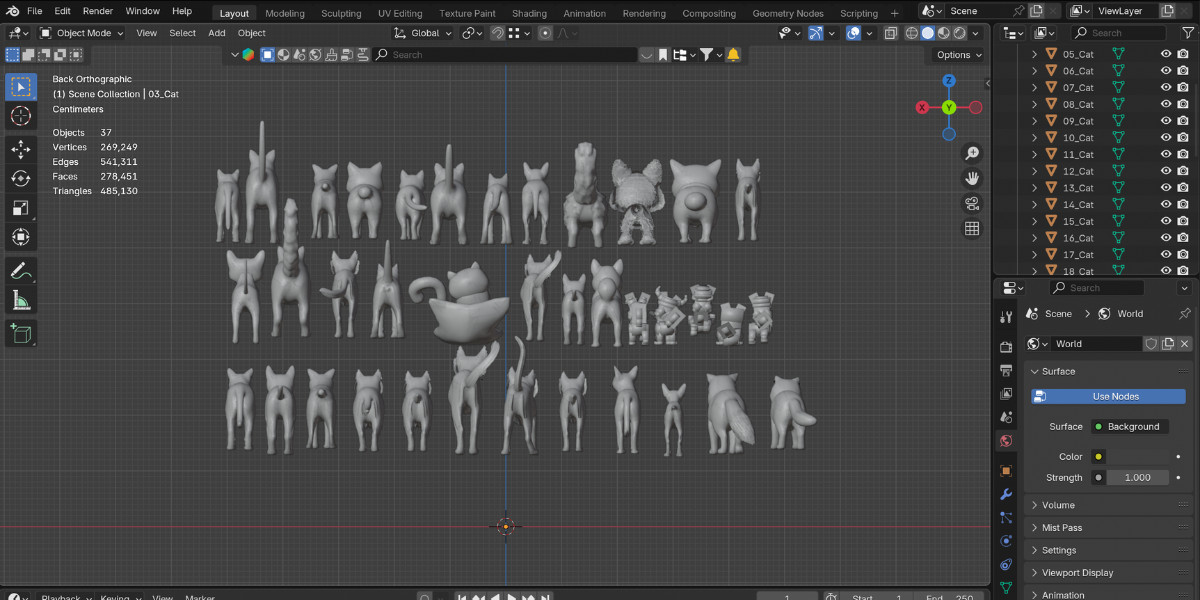This screenshot has height=600, width=1200.
Task: Open the Global transform orientation dropdown
Action: [423, 33]
